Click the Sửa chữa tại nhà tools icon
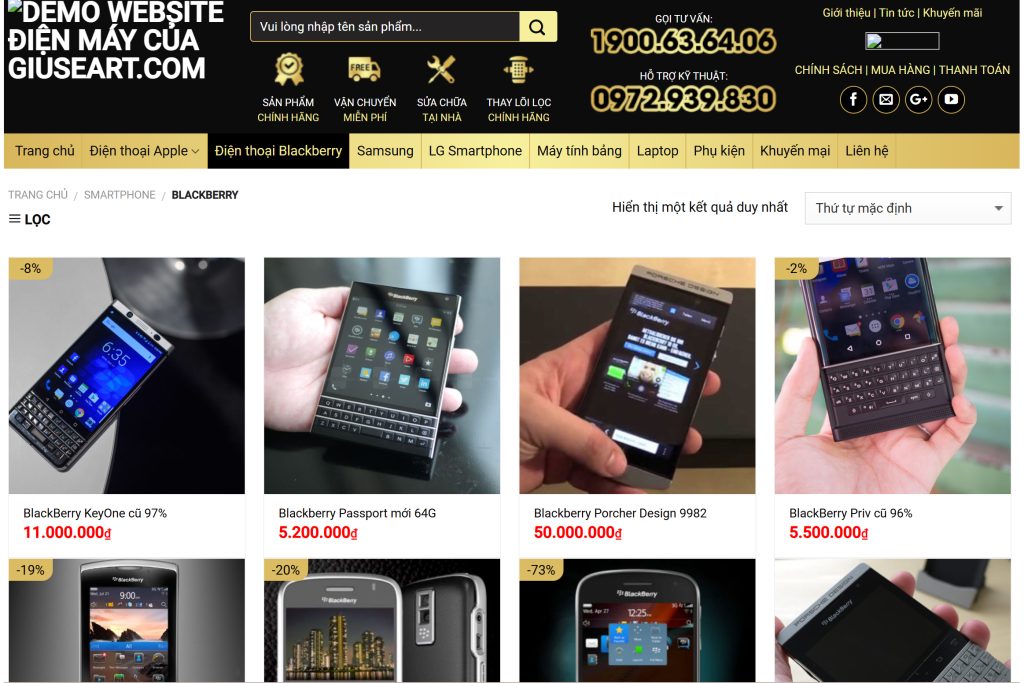The width and height of the screenshot is (1024, 683). pyautogui.click(x=441, y=69)
